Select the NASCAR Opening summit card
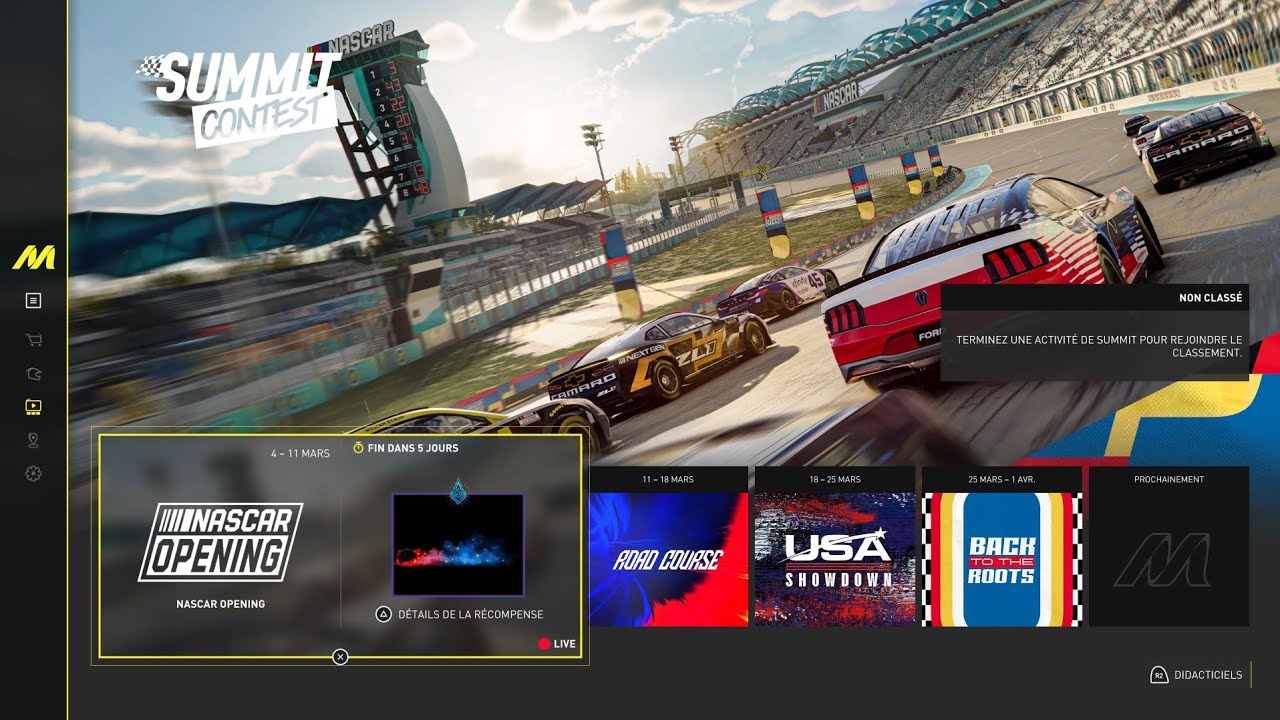This screenshot has height=720, width=1280. pyautogui.click(x=340, y=546)
